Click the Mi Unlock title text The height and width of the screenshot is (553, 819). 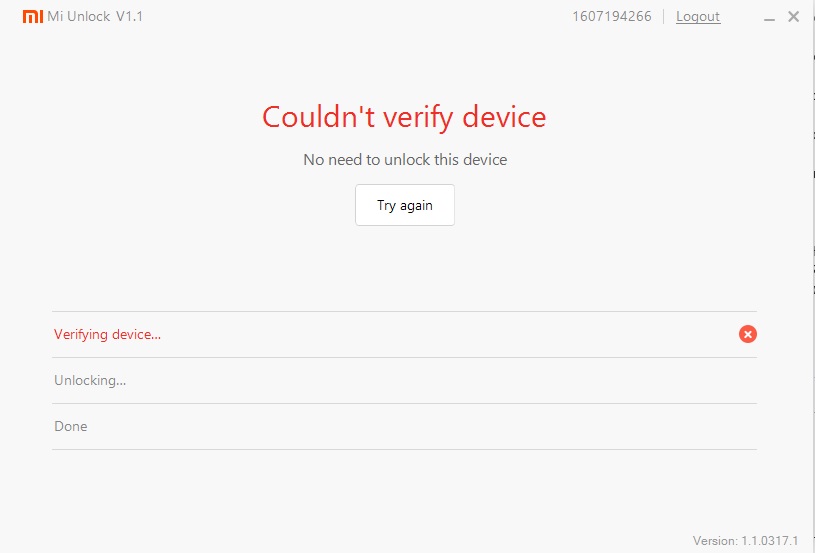[79, 17]
